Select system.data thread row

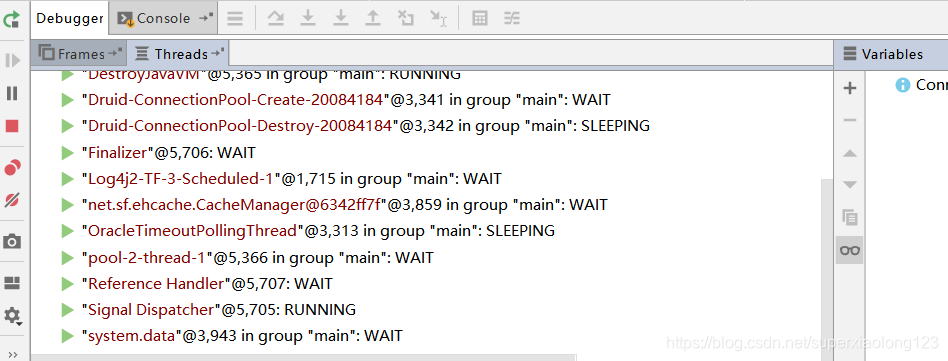242,336
